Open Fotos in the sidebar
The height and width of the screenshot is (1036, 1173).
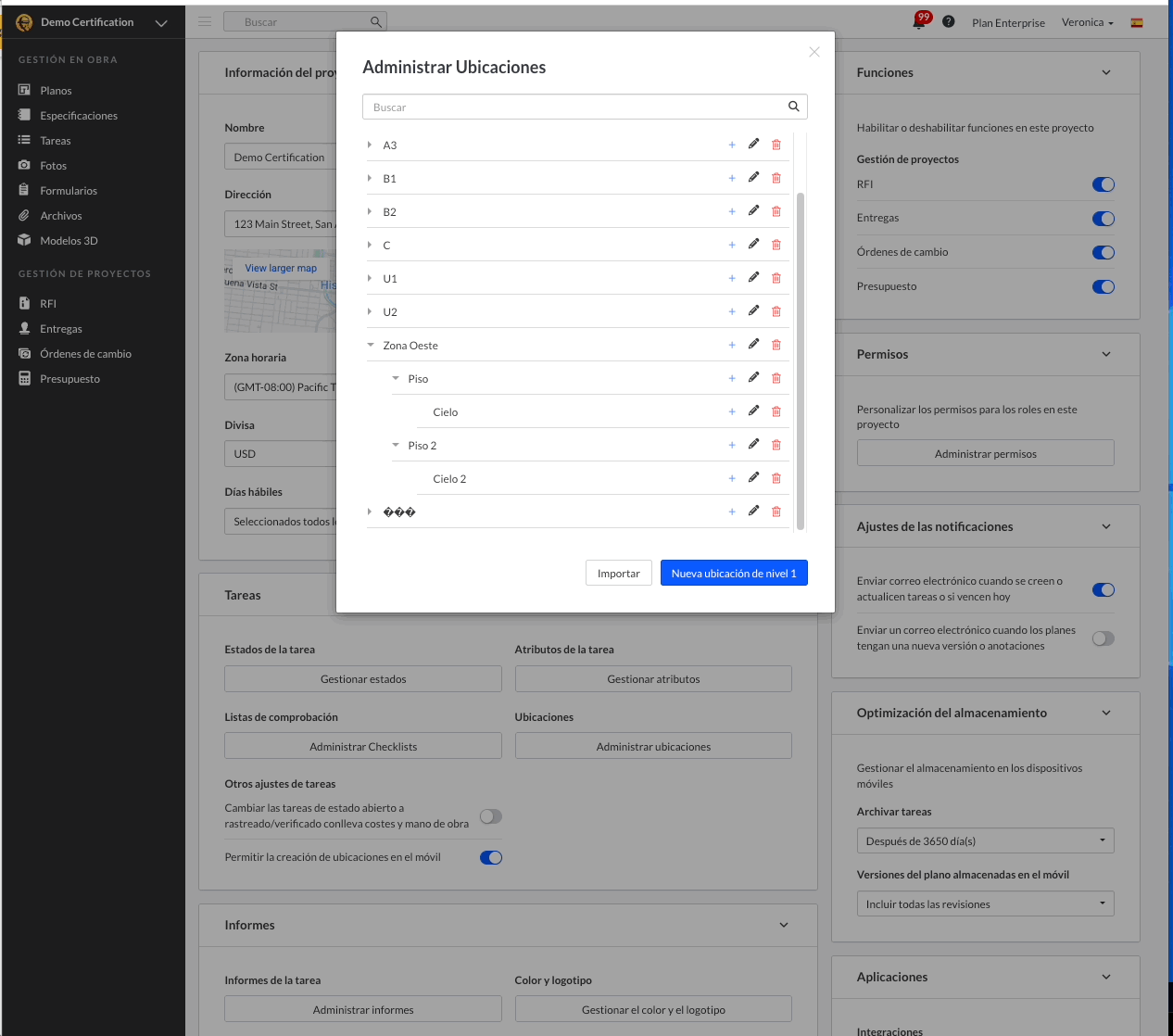pyautogui.click(x=53, y=165)
